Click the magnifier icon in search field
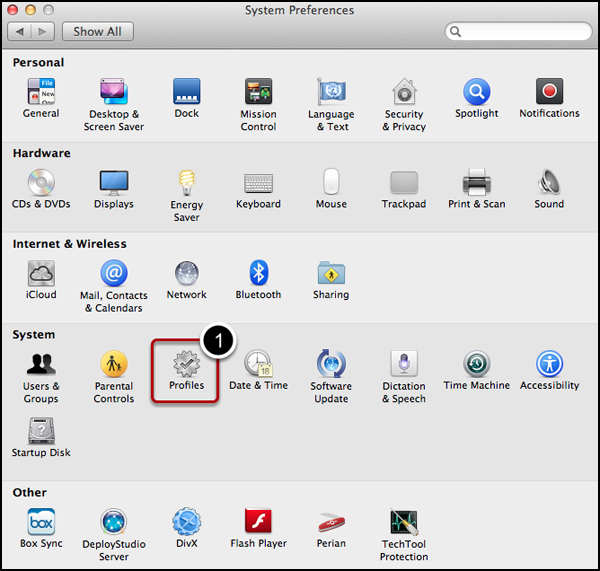Screen dimensions: 600x571 click(455, 31)
